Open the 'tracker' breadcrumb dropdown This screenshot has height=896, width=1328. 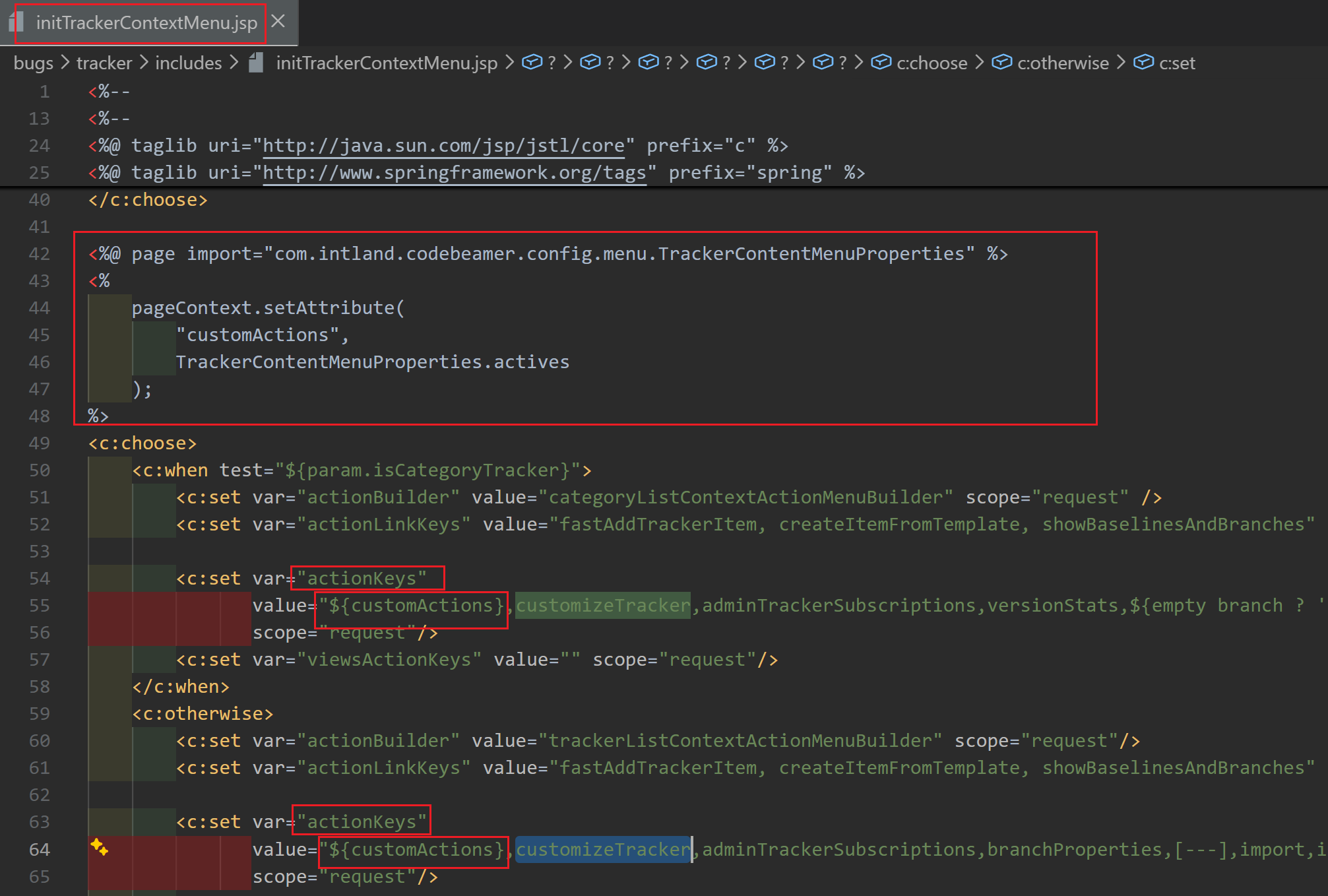(x=104, y=63)
